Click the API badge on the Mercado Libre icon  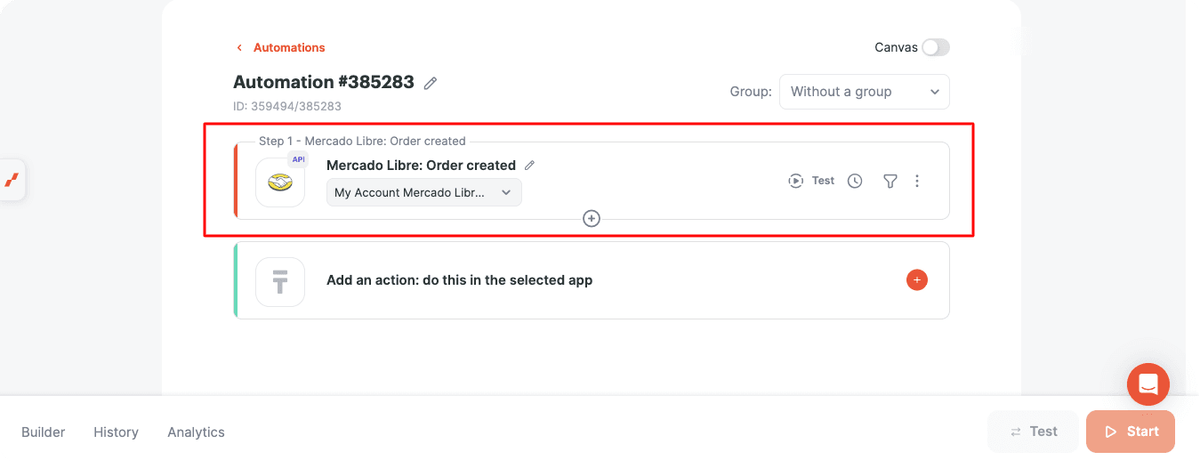pyautogui.click(x=297, y=160)
